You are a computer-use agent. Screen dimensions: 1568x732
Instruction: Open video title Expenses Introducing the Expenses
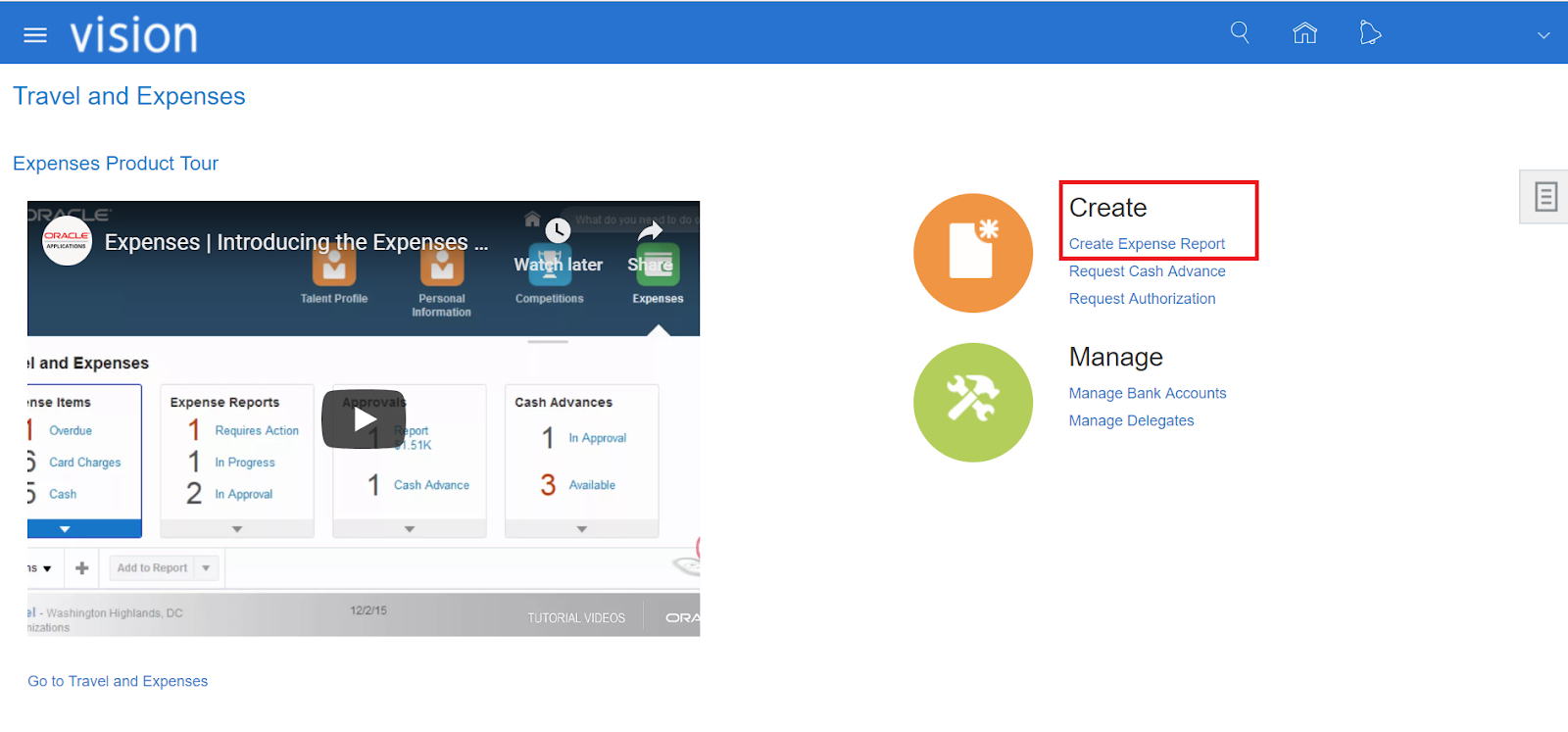click(296, 242)
